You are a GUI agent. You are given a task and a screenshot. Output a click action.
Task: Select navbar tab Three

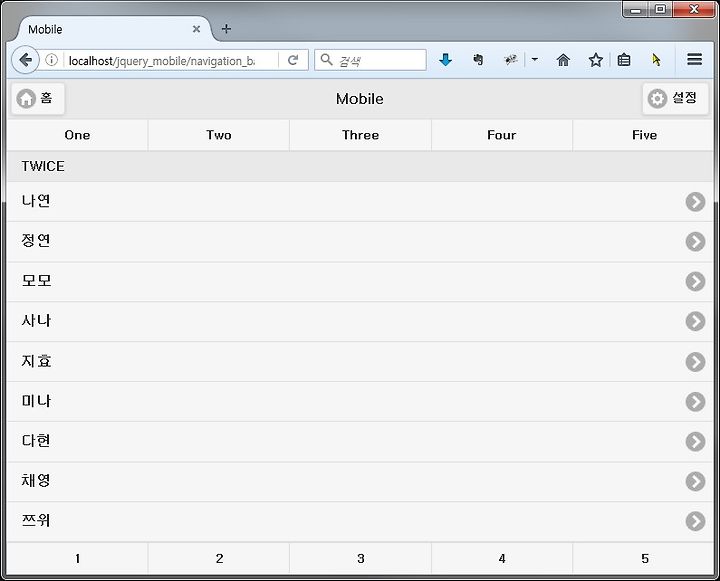(360, 135)
